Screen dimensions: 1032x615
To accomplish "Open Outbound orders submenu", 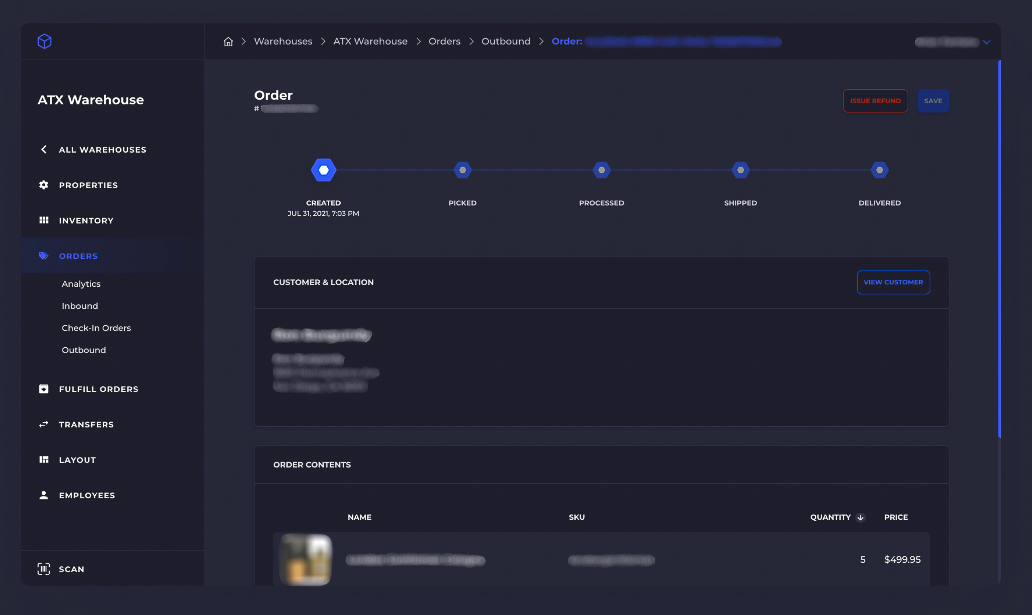I will pos(84,350).
